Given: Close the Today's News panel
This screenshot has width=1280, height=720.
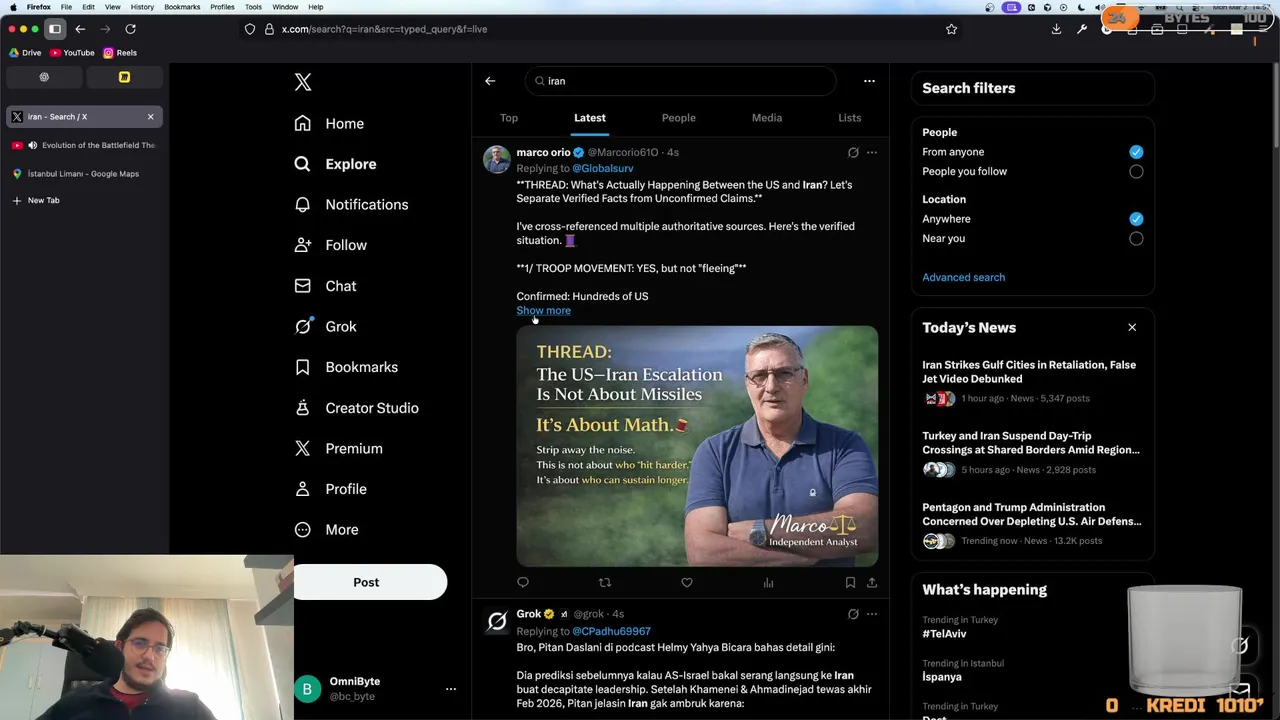Looking at the screenshot, I should [x=1132, y=328].
